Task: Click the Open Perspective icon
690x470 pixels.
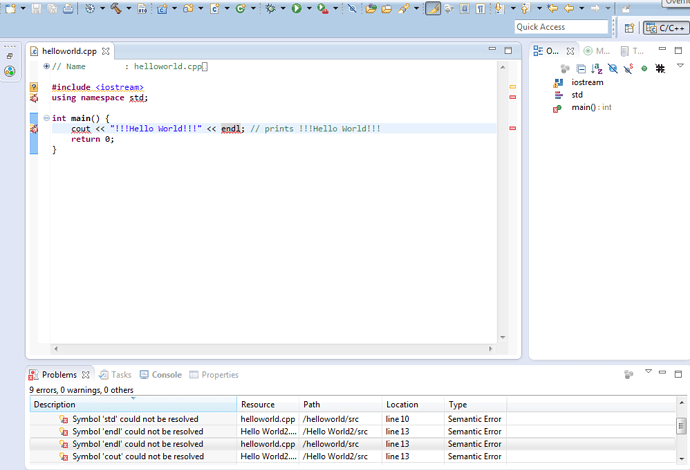Action: coord(629,28)
